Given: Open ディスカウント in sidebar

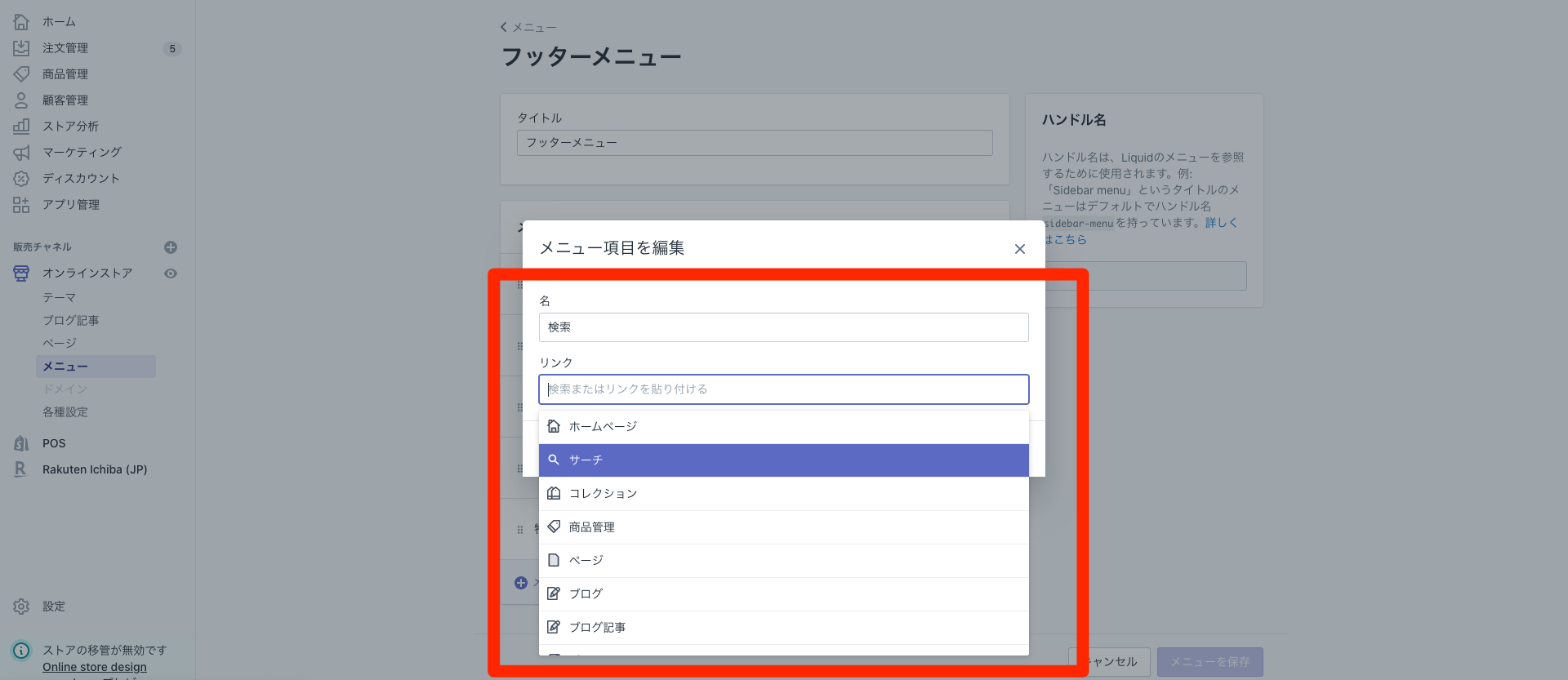Looking at the screenshot, I should coord(81,179).
